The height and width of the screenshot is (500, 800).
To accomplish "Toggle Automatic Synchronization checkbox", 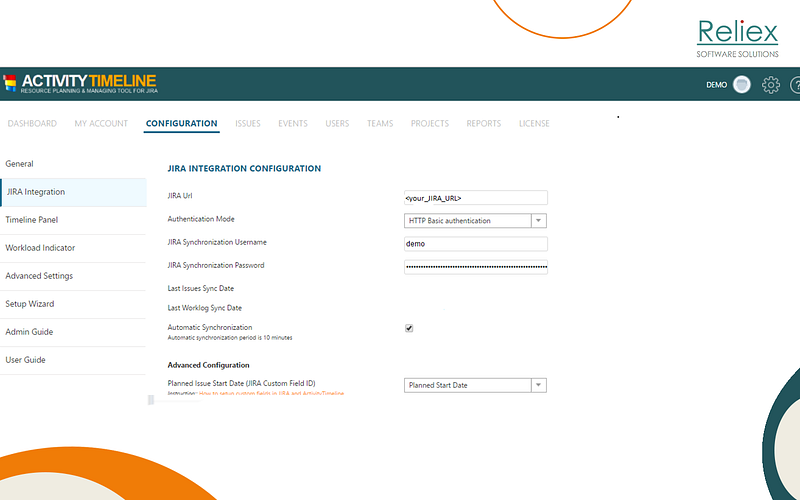I will point(409,328).
